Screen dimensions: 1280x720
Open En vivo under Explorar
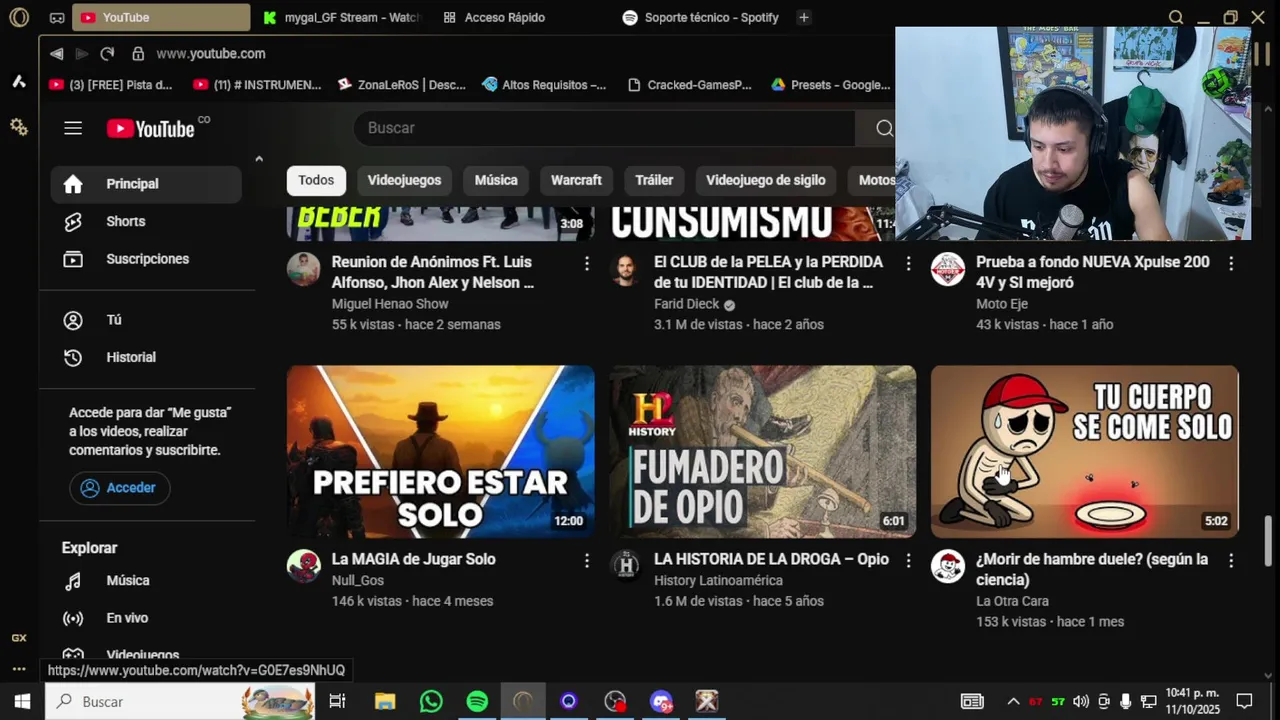point(146,618)
